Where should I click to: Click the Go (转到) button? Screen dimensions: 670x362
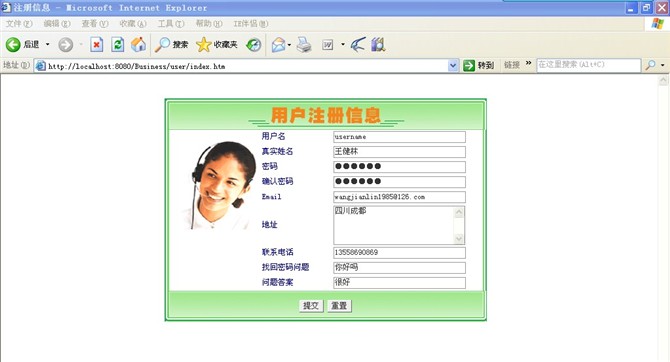pyautogui.click(x=479, y=65)
